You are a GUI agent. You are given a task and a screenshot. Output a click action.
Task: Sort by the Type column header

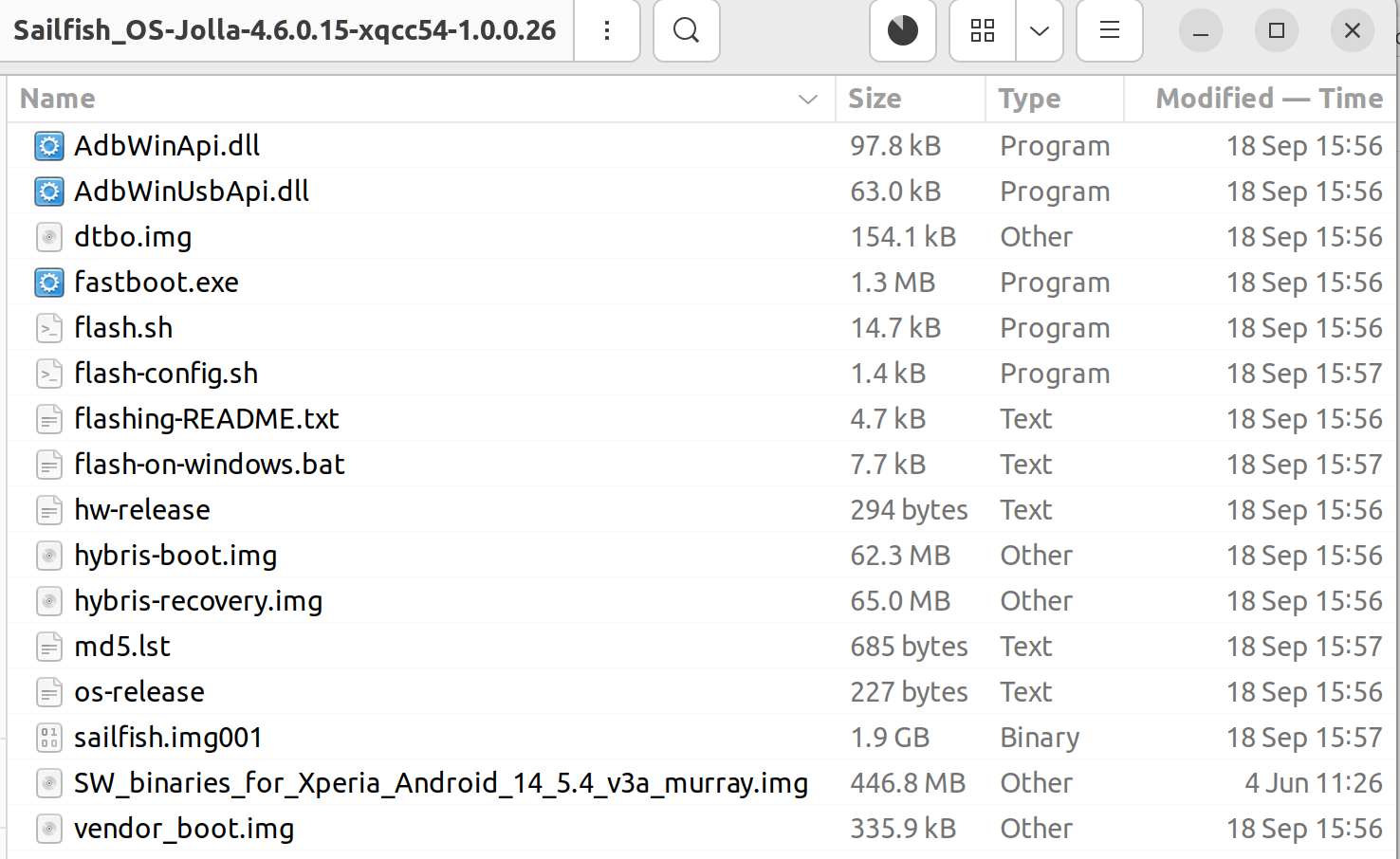pos(1055,99)
